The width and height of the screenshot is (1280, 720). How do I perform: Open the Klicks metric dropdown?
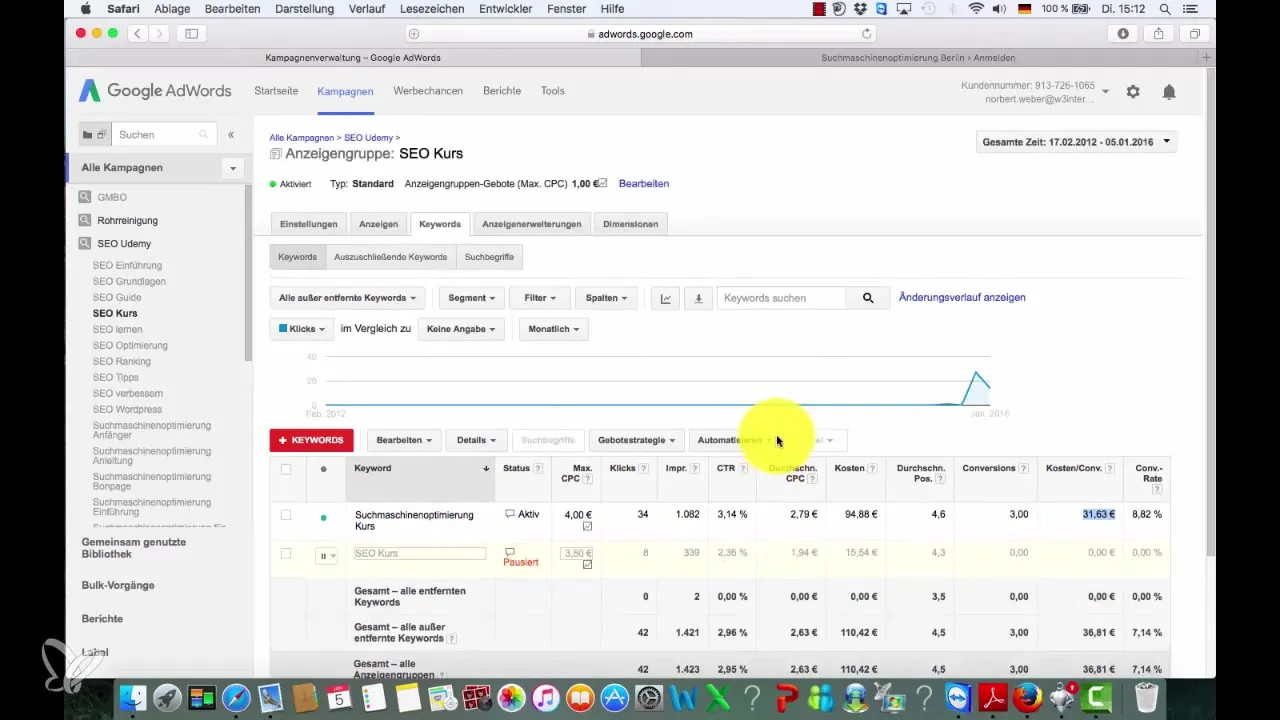[x=302, y=328]
